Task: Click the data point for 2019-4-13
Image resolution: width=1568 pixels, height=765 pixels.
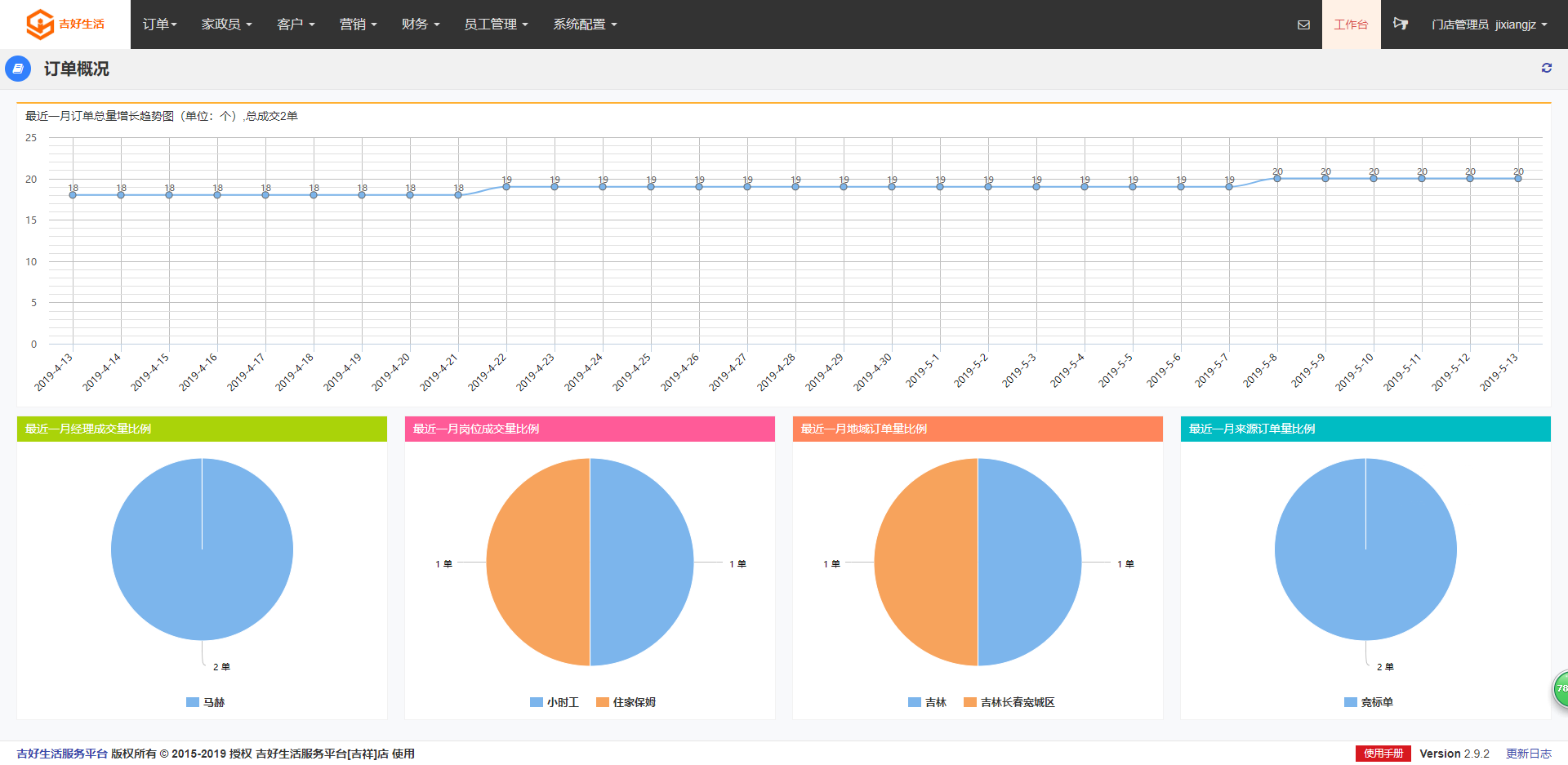Action: pos(73,195)
